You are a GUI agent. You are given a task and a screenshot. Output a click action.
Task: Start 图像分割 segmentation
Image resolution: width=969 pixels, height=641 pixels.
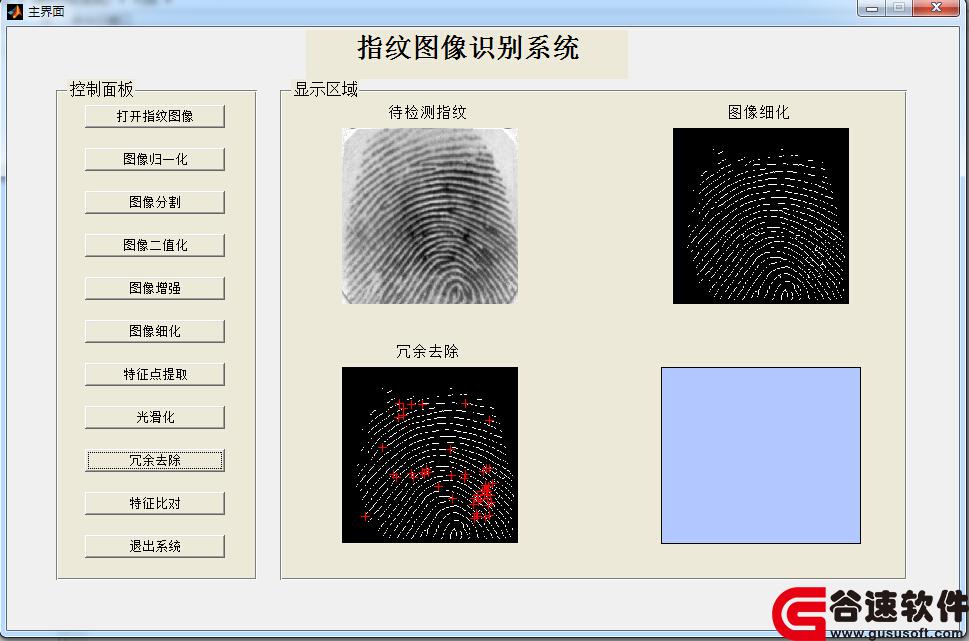pos(154,202)
